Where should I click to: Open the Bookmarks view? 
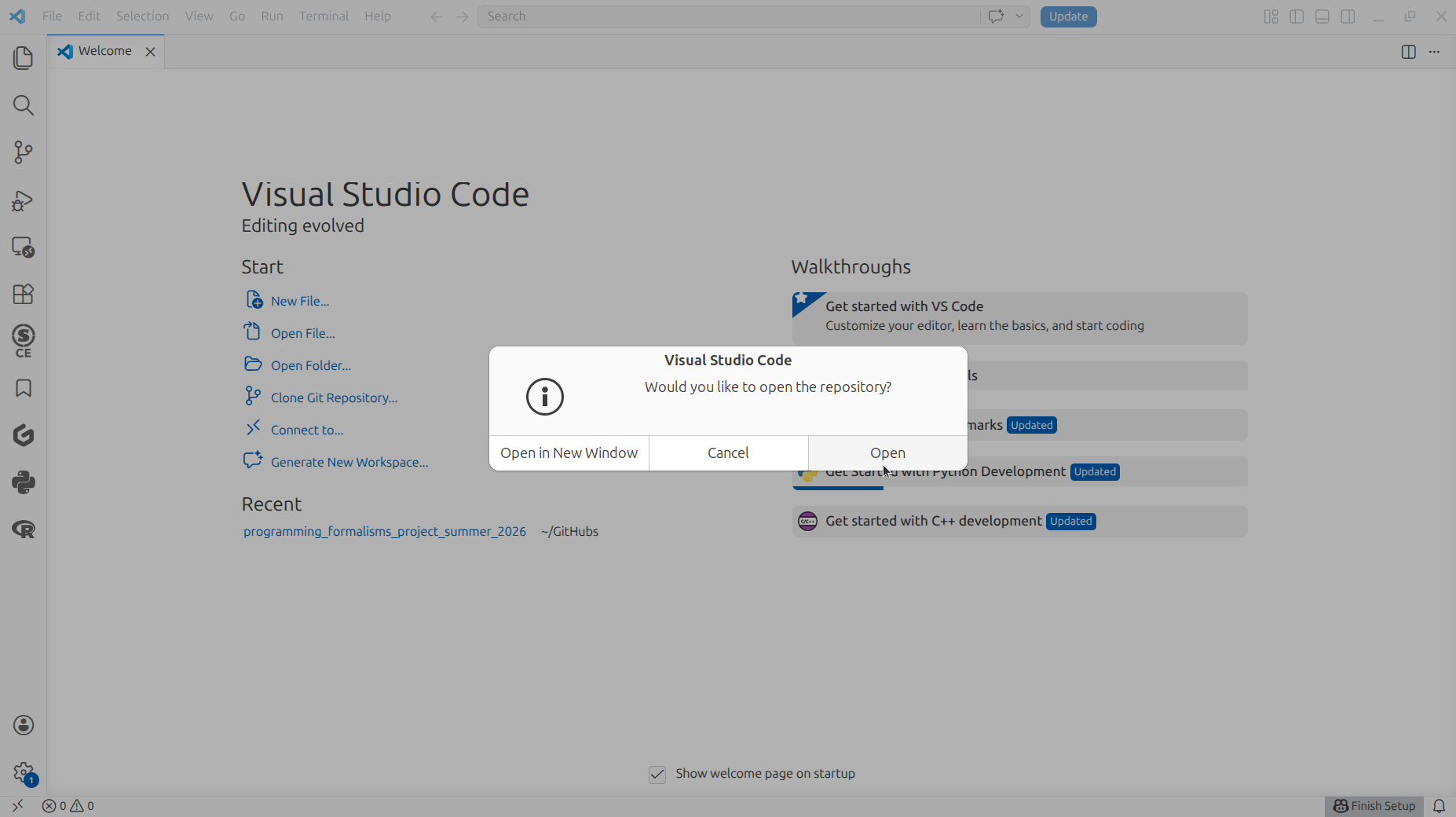click(24, 388)
